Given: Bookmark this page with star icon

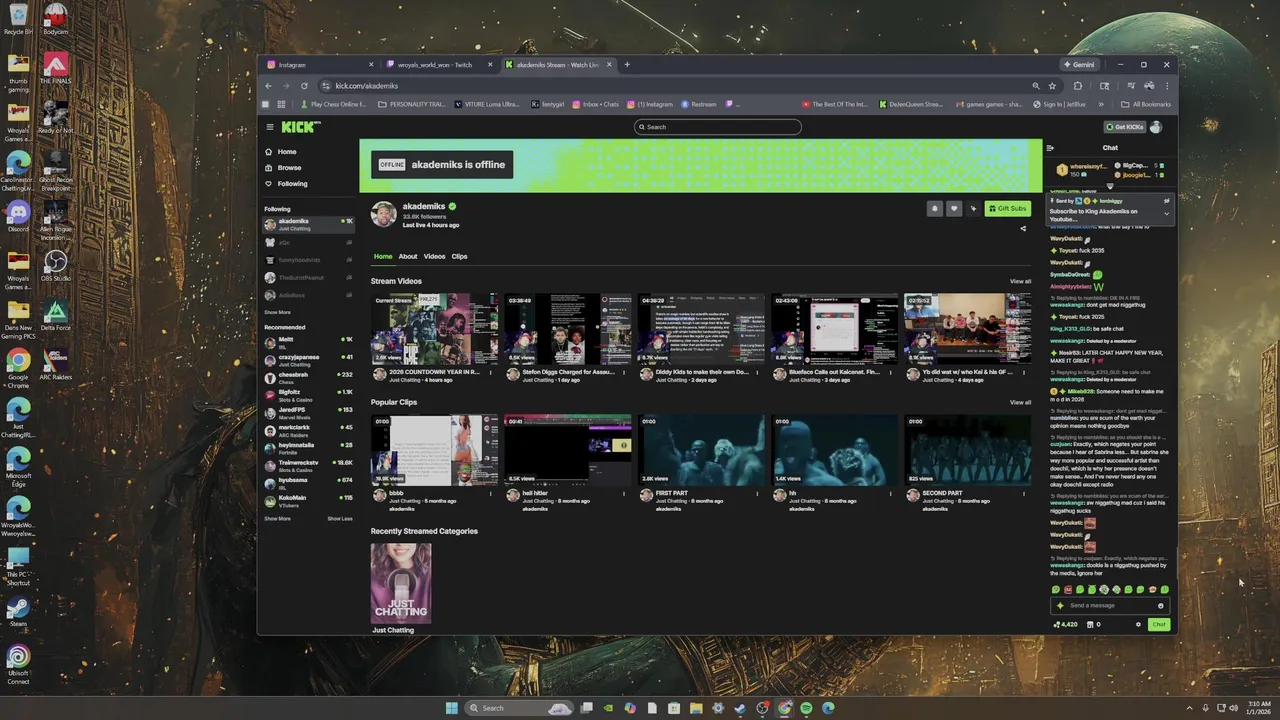Looking at the screenshot, I should (x=1052, y=86).
